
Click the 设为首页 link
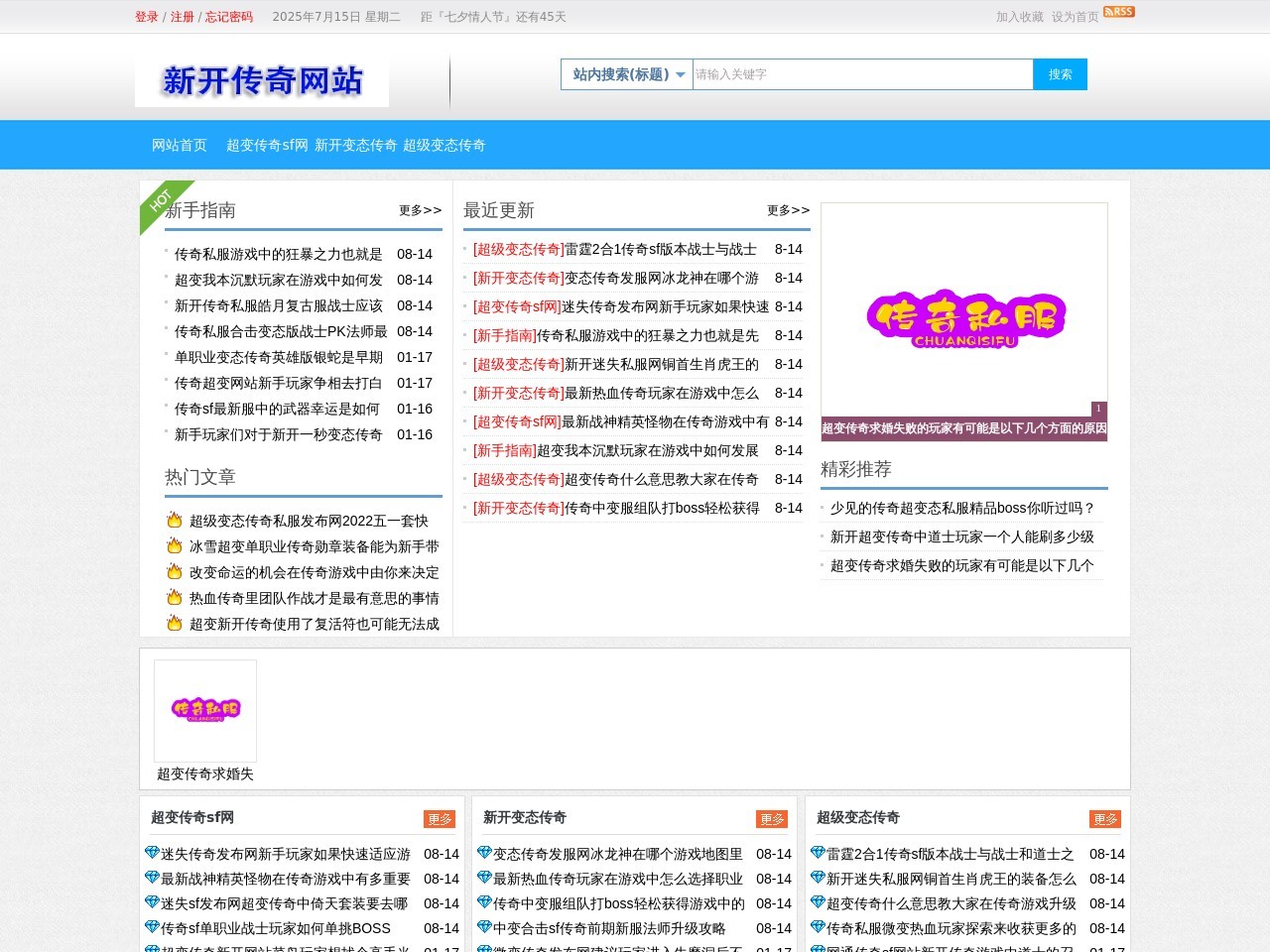click(1076, 17)
